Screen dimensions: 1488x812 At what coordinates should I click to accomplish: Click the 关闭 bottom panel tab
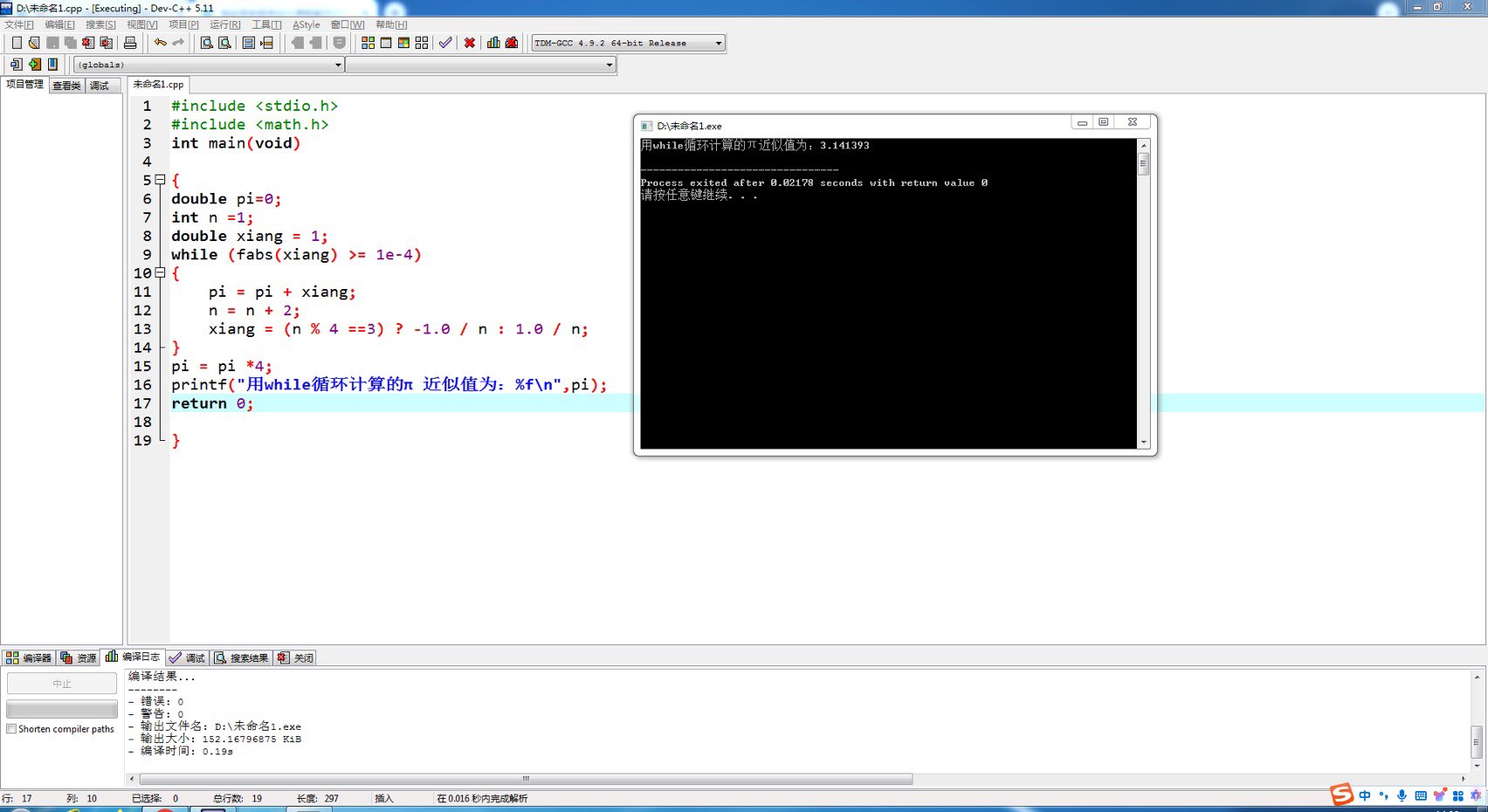(x=295, y=657)
